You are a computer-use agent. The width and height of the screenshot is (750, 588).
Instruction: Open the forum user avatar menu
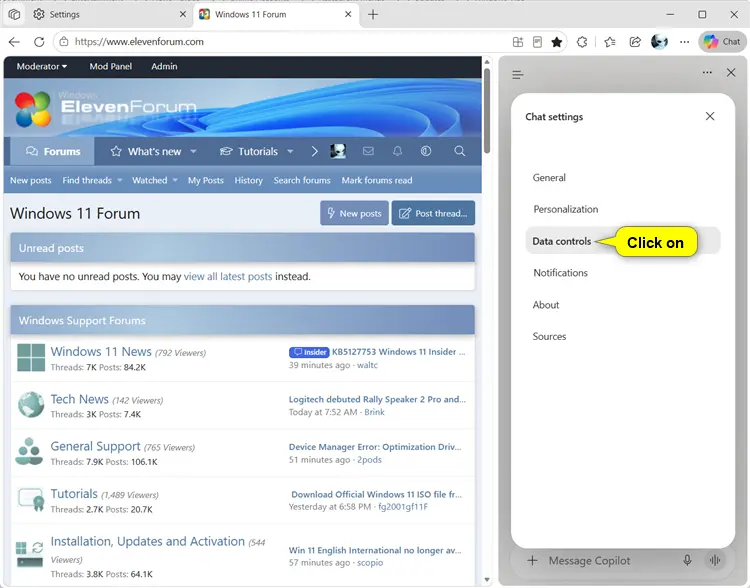[x=338, y=152]
